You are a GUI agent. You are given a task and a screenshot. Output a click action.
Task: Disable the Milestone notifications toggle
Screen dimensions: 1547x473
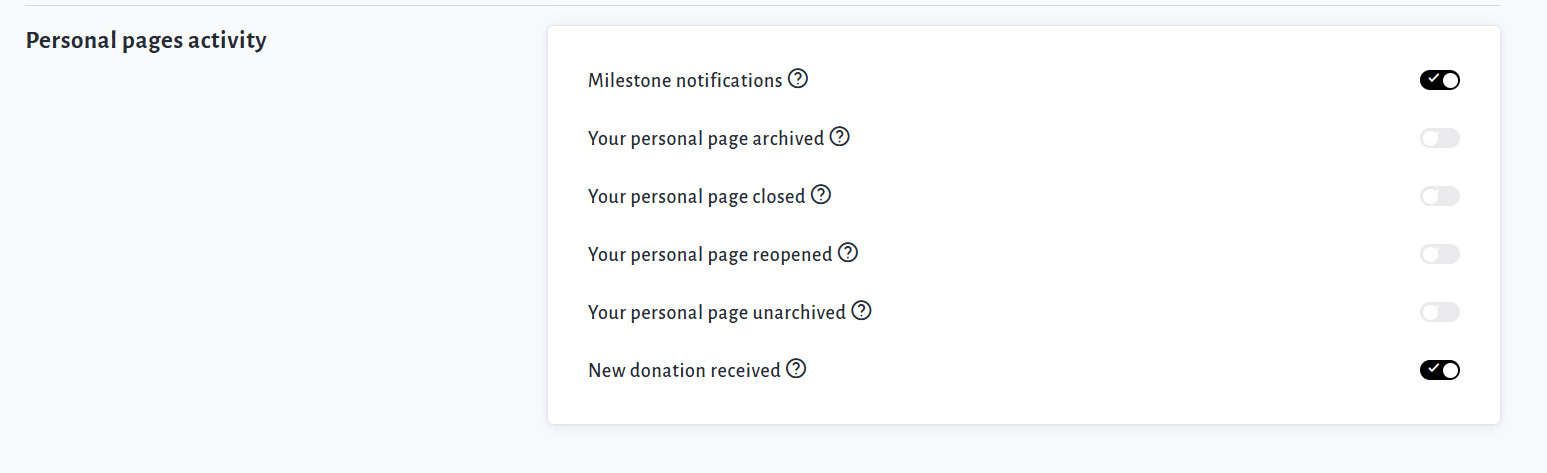(x=1439, y=80)
